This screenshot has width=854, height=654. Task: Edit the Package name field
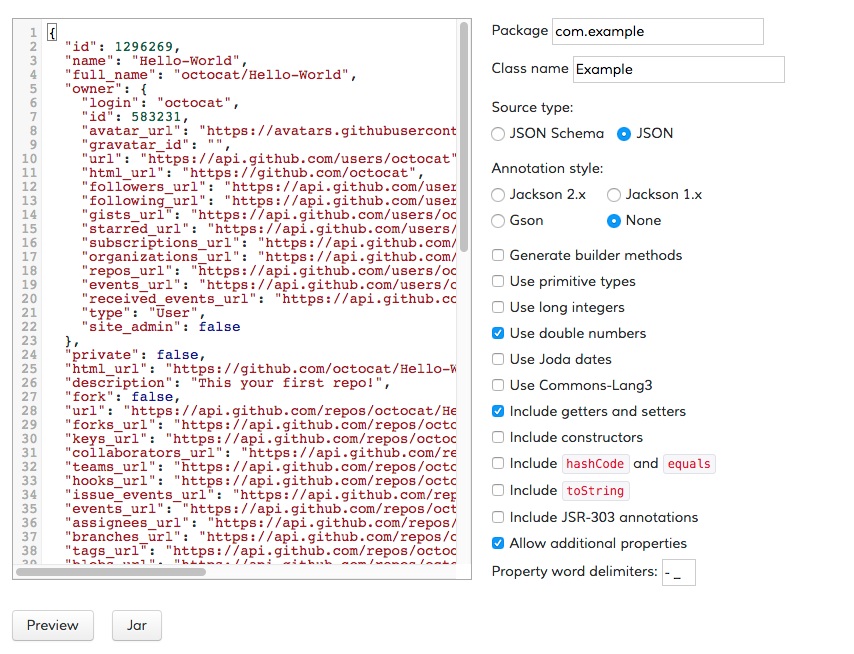(x=657, y=31)
